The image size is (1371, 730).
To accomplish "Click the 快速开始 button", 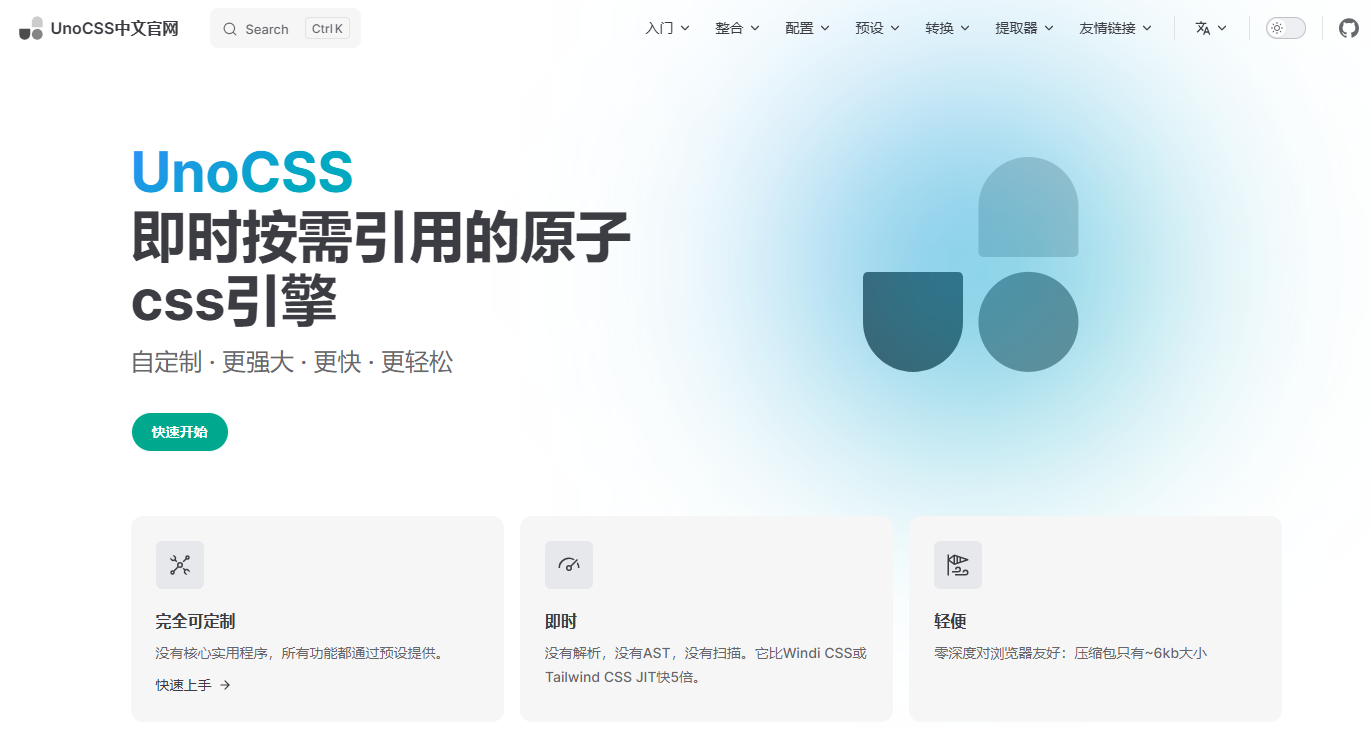I will click(180, 432).
